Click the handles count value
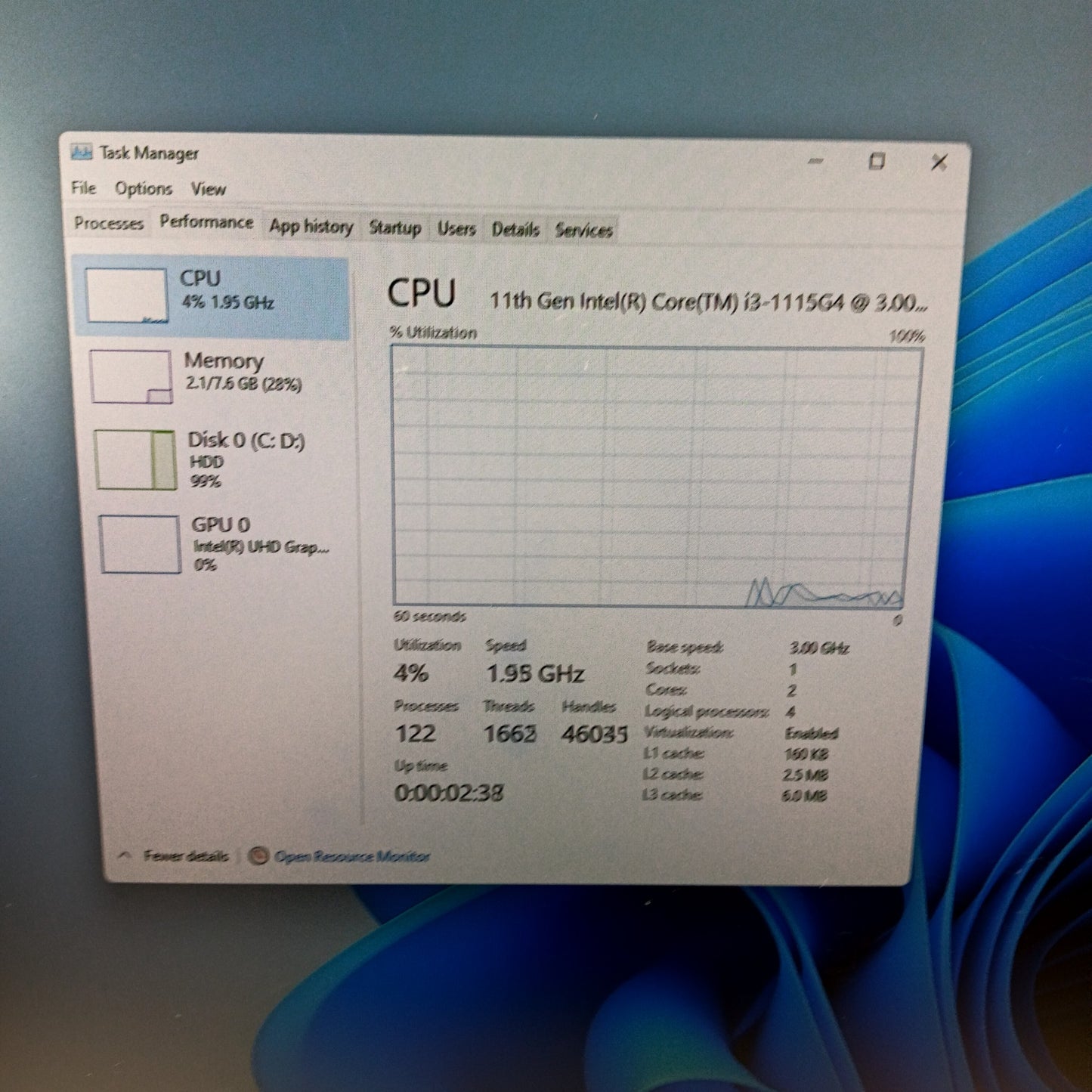 [x=595, y=734]
